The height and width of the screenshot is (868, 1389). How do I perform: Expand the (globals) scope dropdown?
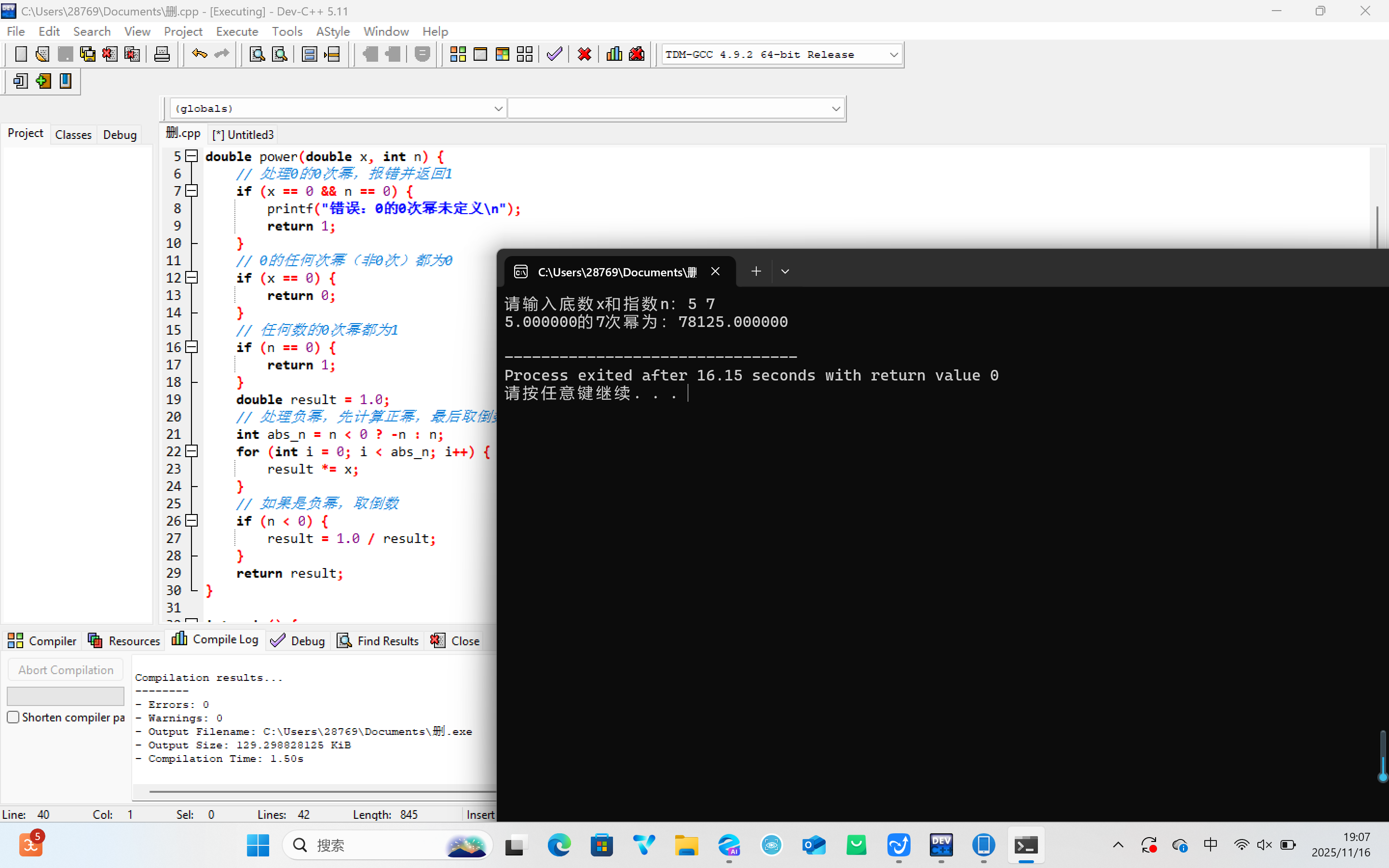498,108
